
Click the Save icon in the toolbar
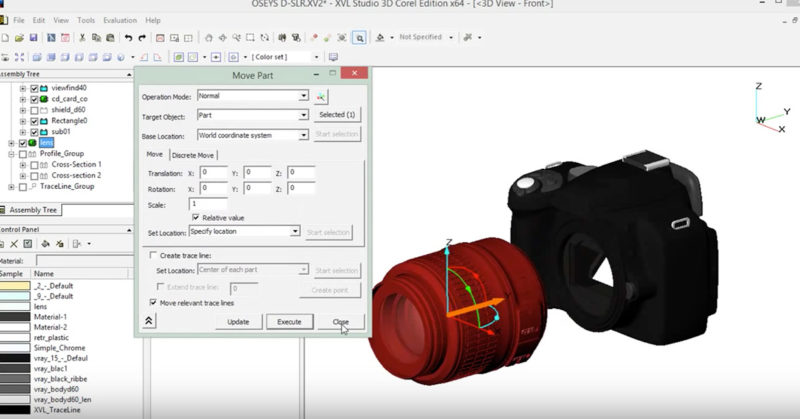(34, 38)
